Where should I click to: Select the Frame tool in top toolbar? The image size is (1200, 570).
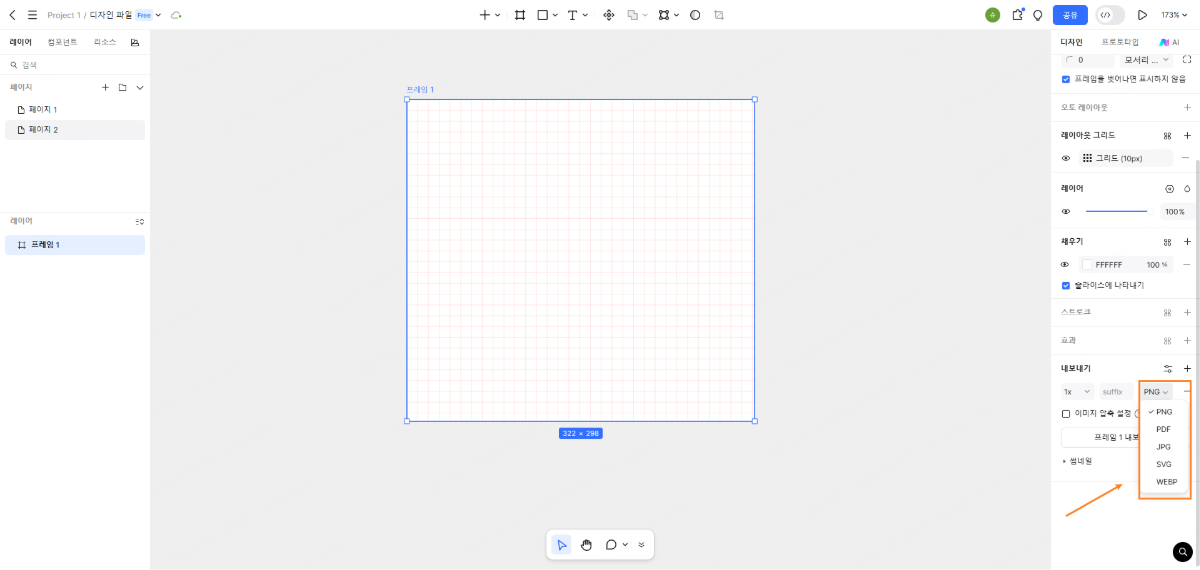520,15
